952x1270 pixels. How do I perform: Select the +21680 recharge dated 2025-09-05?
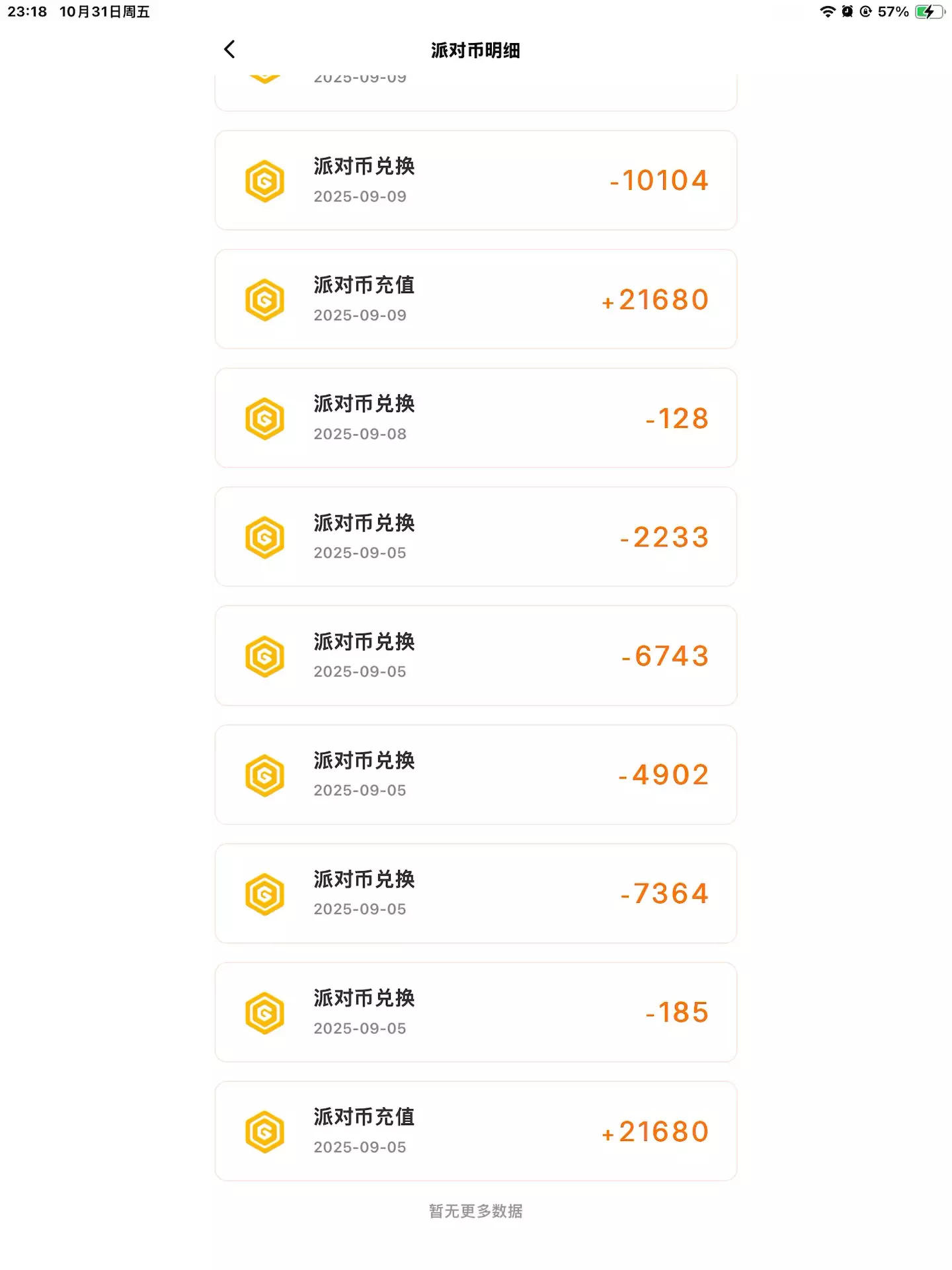point(475,1131)
